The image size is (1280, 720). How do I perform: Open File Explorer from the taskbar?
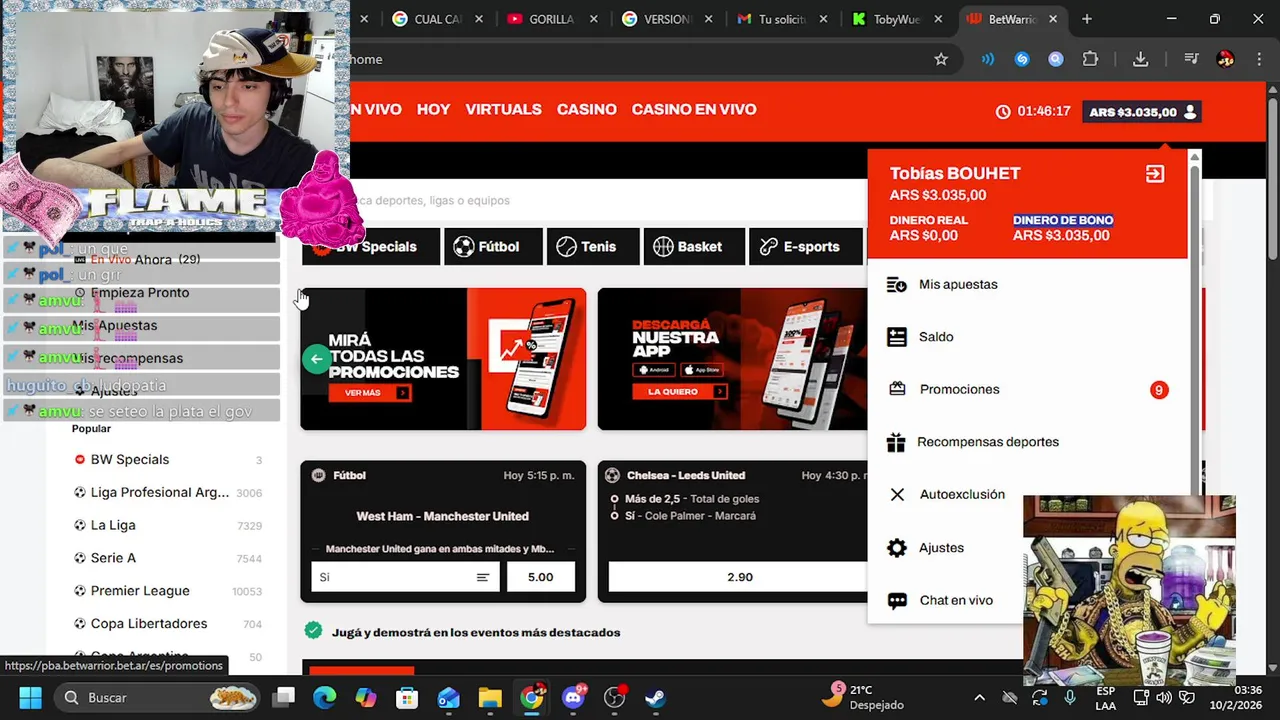click(489, 698)
